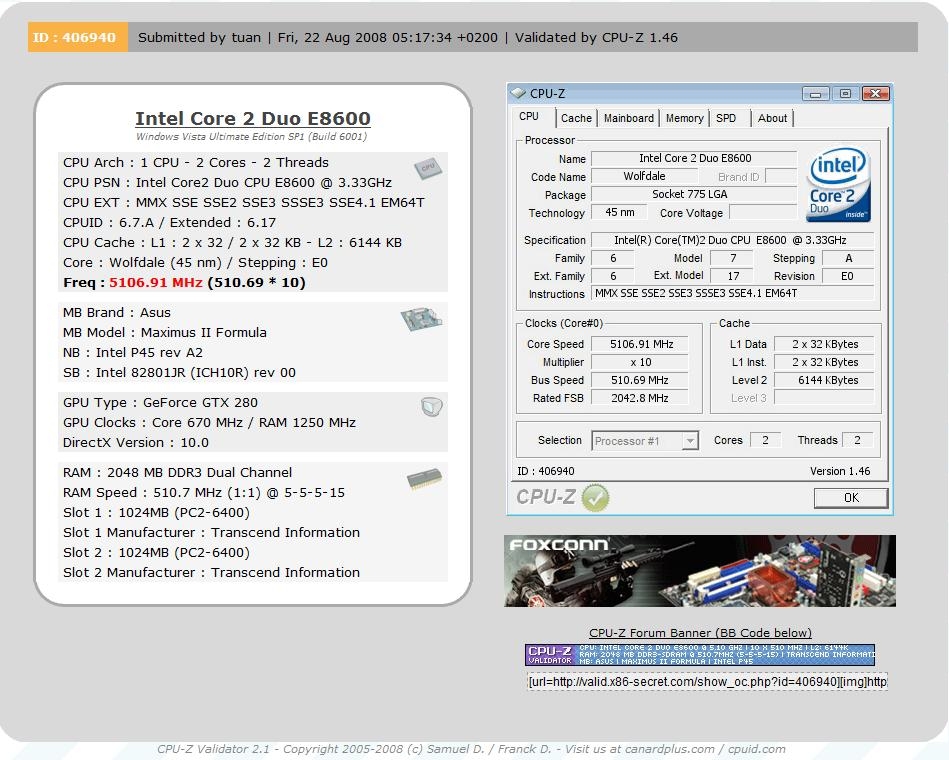Click the Intel Core 2 Duo logo
The height and width of the screenshot is (760, 949).
838,185
